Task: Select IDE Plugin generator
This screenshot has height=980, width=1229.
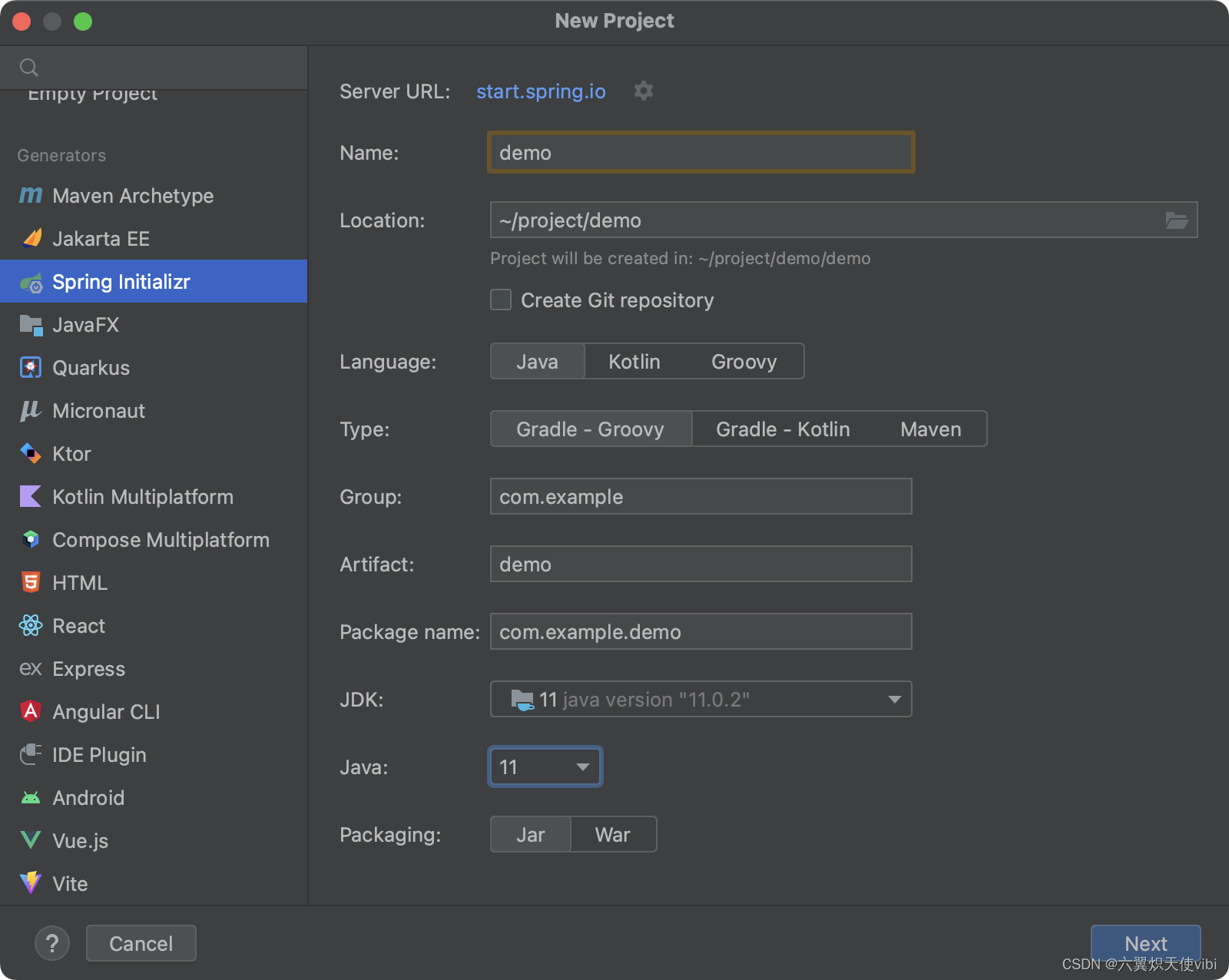Action: coord(154,755)
